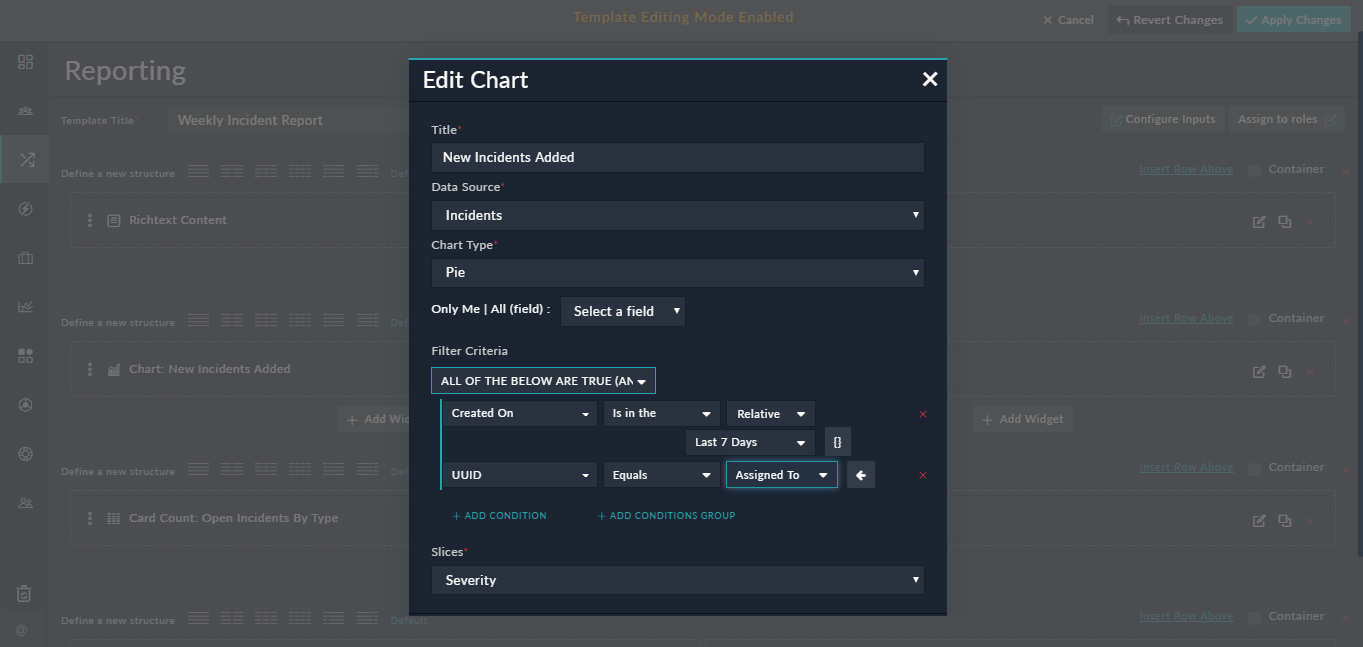Open the Chart Type dropdown showing Pie
The image size is (1363, 647).
tap(678, 272)
